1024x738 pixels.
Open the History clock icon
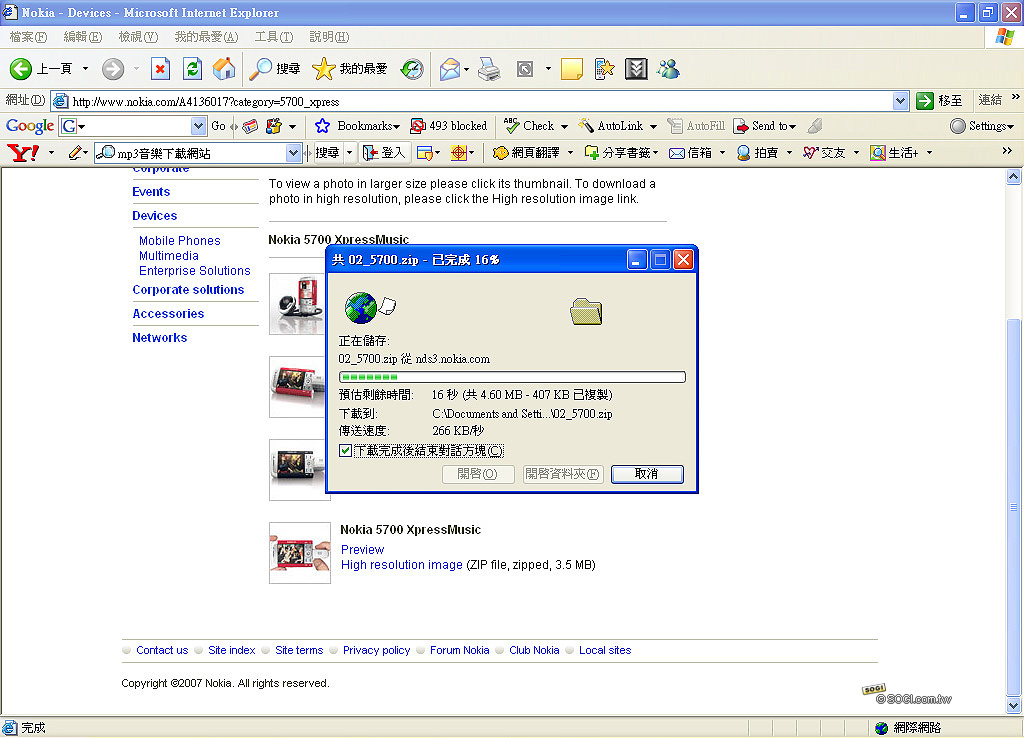412,69
